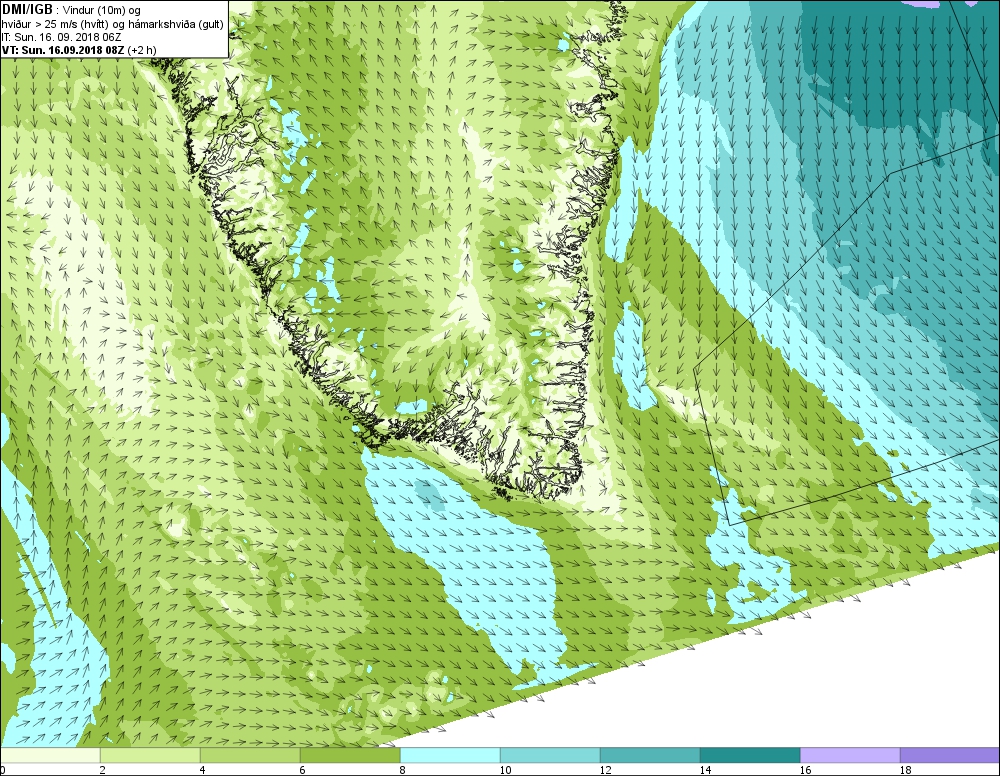Viewport: 1000px width, 776px height.
Task: Click the 12–14 m/s teal legend swatch
Action: pyautogui.click(x=650, y=756)
